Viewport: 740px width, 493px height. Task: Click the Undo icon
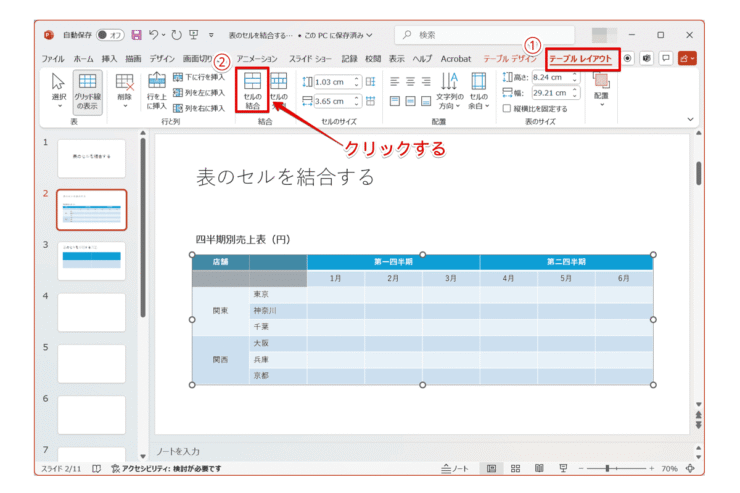click(x=153, y=34)
